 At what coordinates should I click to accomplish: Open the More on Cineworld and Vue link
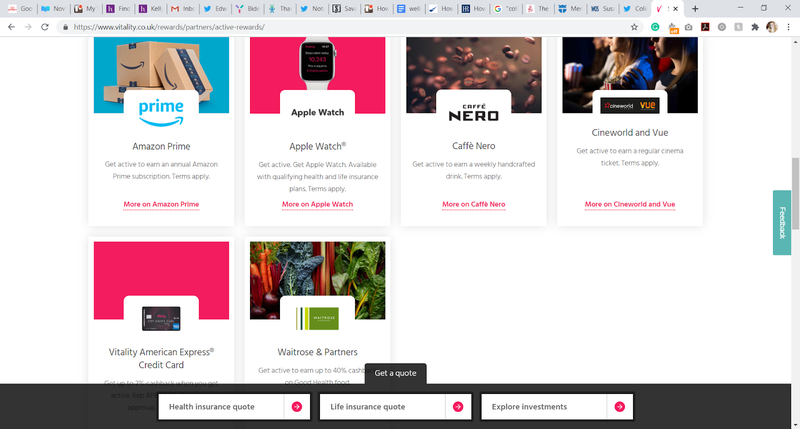pos(630,204)
